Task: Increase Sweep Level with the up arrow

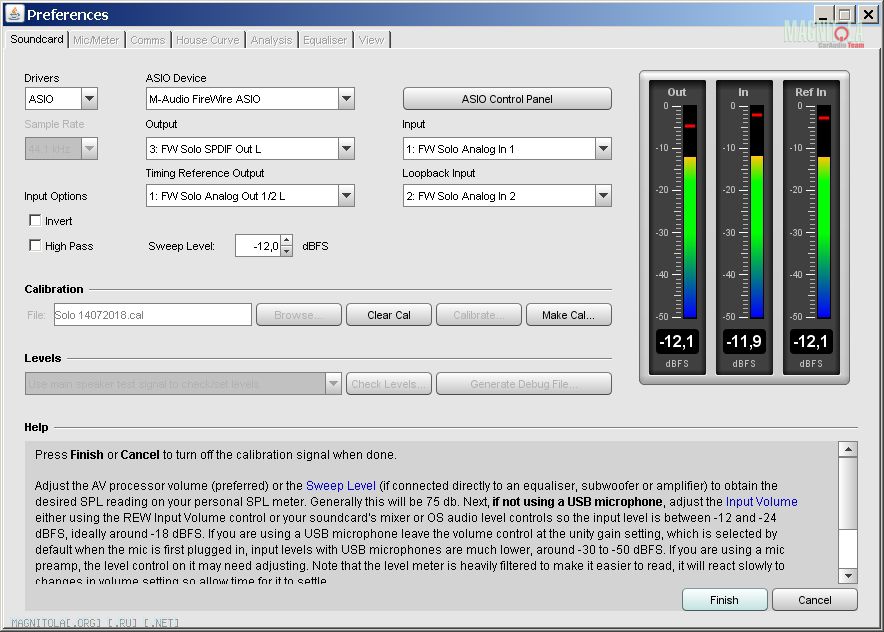Action: pyautogui.click(x=286, y=240)
